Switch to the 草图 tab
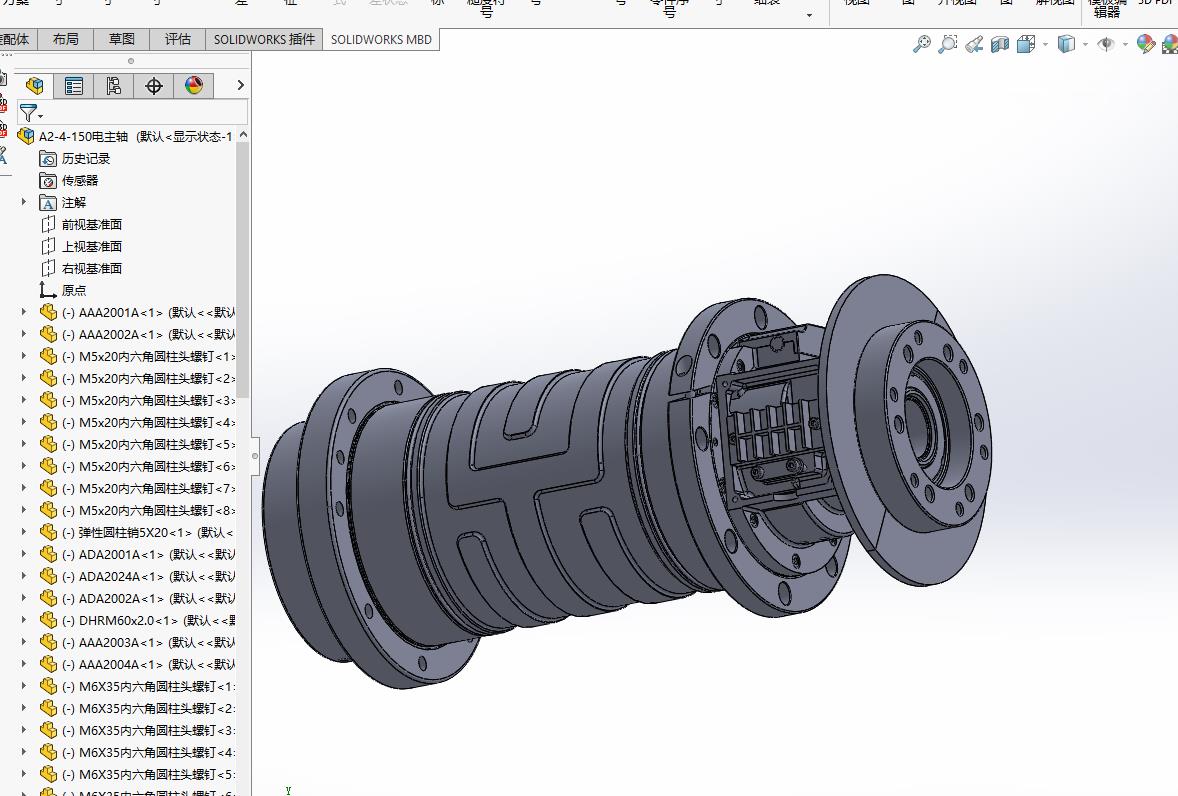Image resolution: width=1178 pixels, height=796 pixels. tap(122, 39)
